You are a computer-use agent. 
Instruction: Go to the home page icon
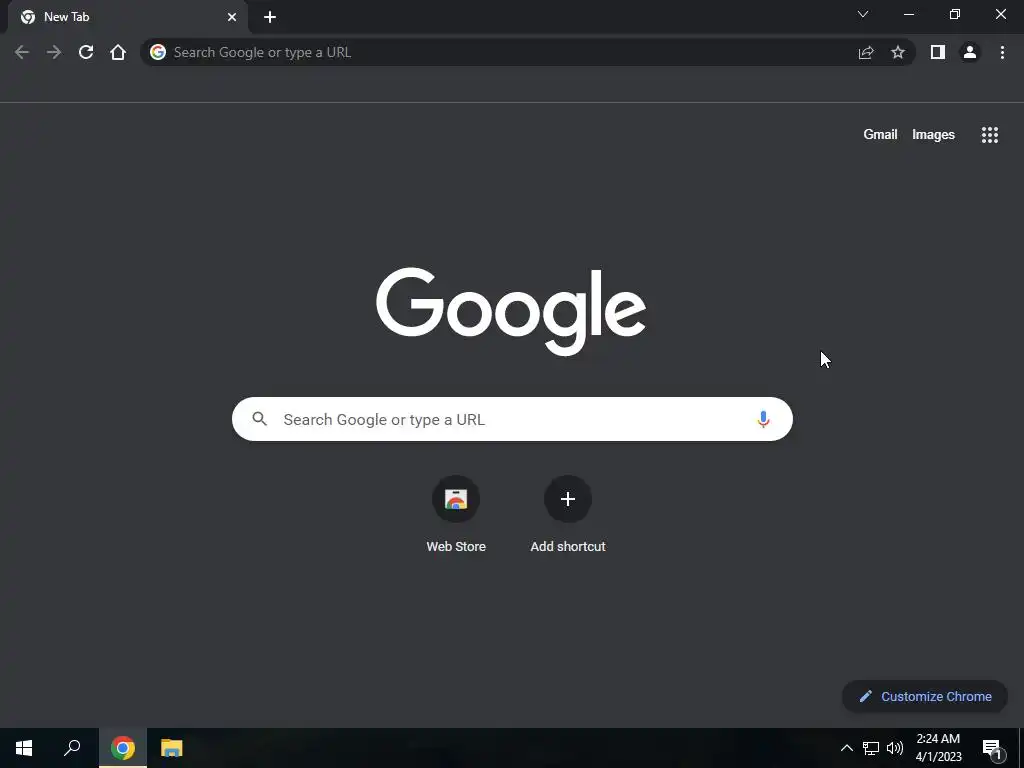[118, 52]
